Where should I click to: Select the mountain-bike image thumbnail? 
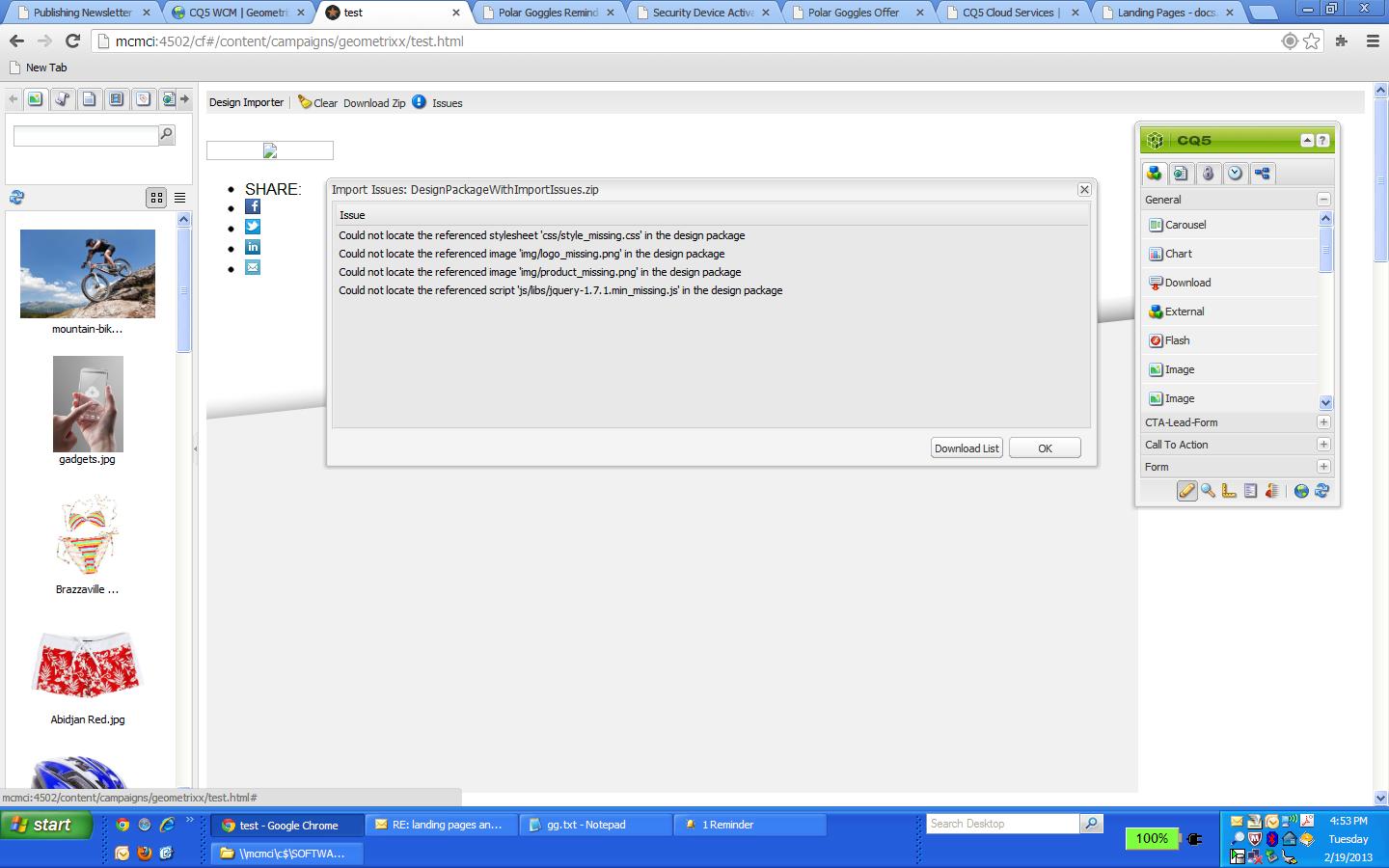[x=88, y=274]
